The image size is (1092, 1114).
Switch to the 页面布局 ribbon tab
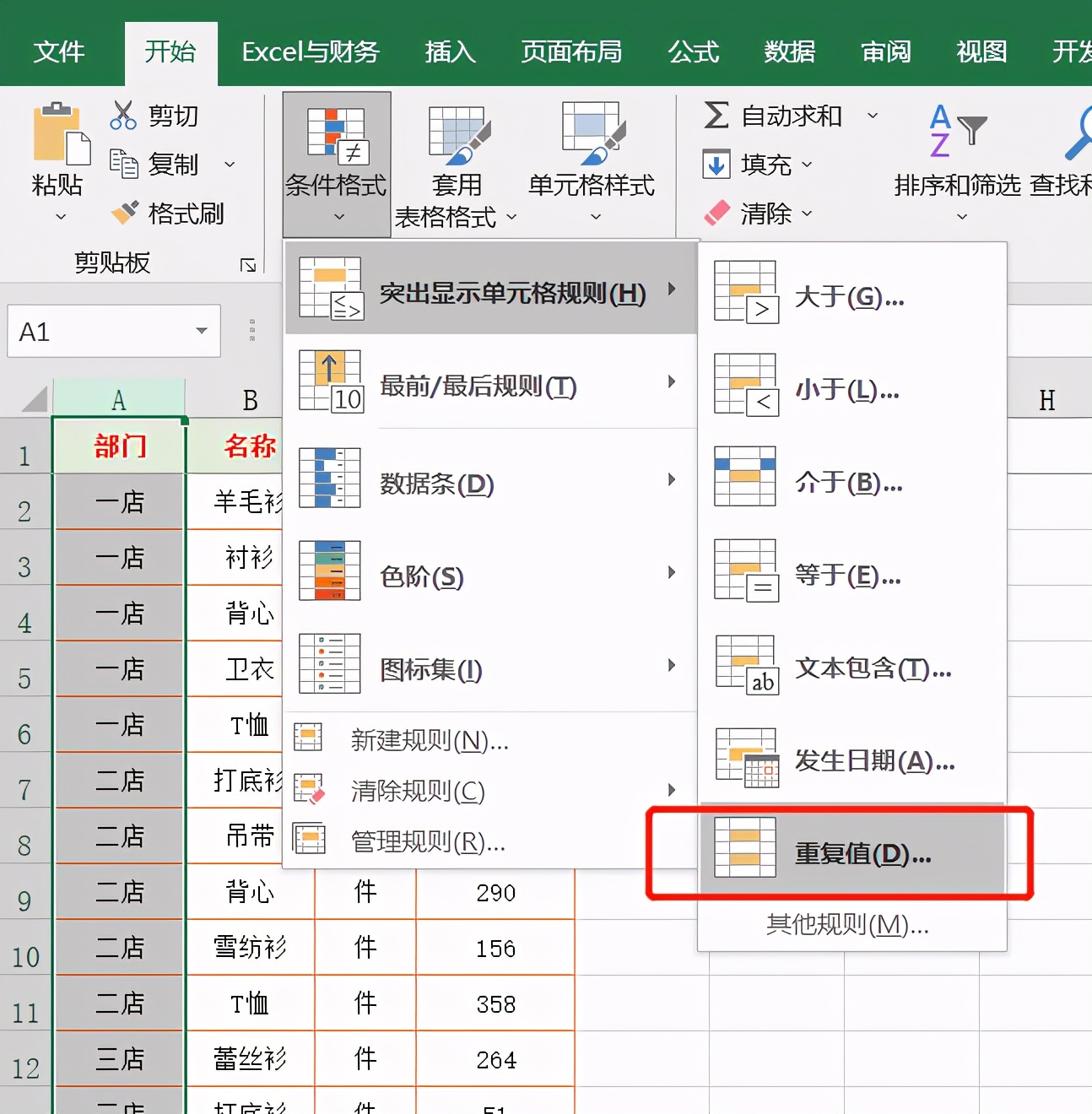(572, 52)
